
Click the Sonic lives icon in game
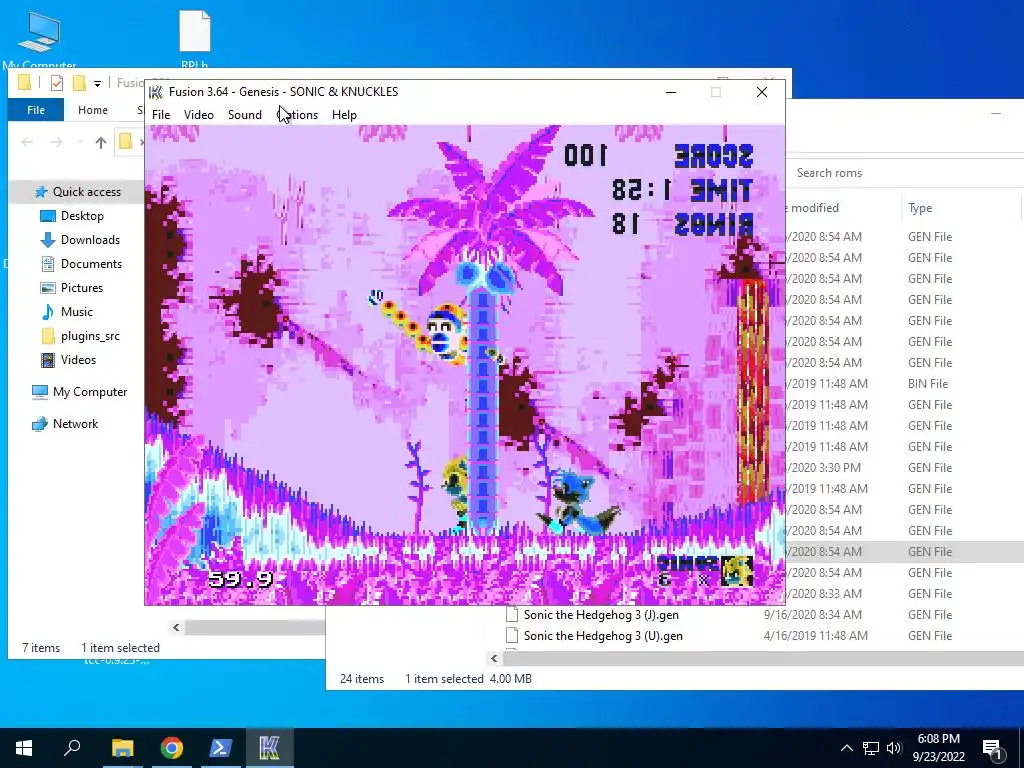pyautogui.click(x=737, y=571)
